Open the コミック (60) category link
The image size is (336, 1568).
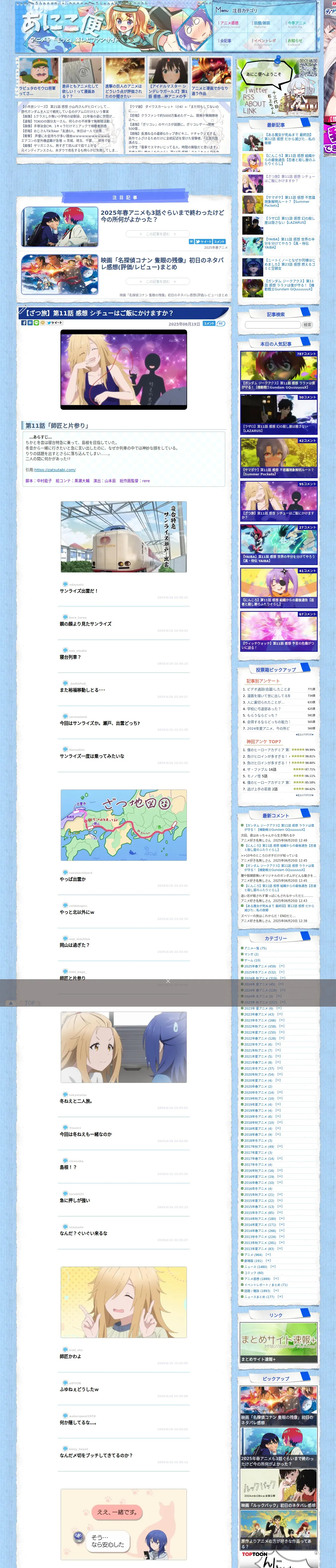point(254,1273)
